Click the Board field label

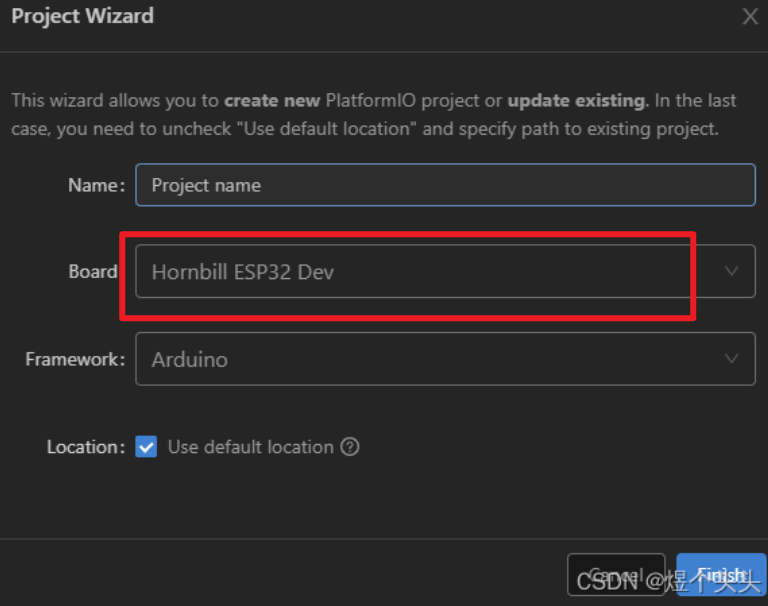(x=93, y=271)
